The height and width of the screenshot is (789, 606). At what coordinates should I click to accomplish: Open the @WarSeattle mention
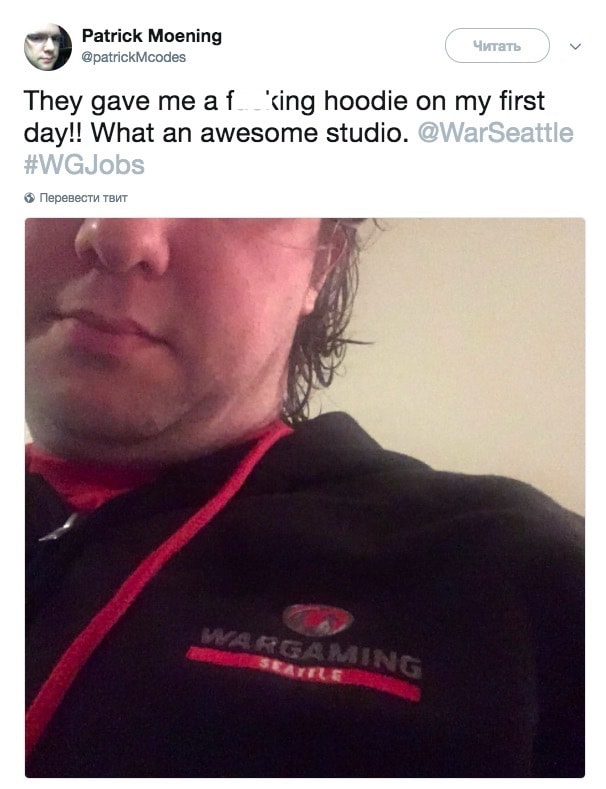point(495,133)
